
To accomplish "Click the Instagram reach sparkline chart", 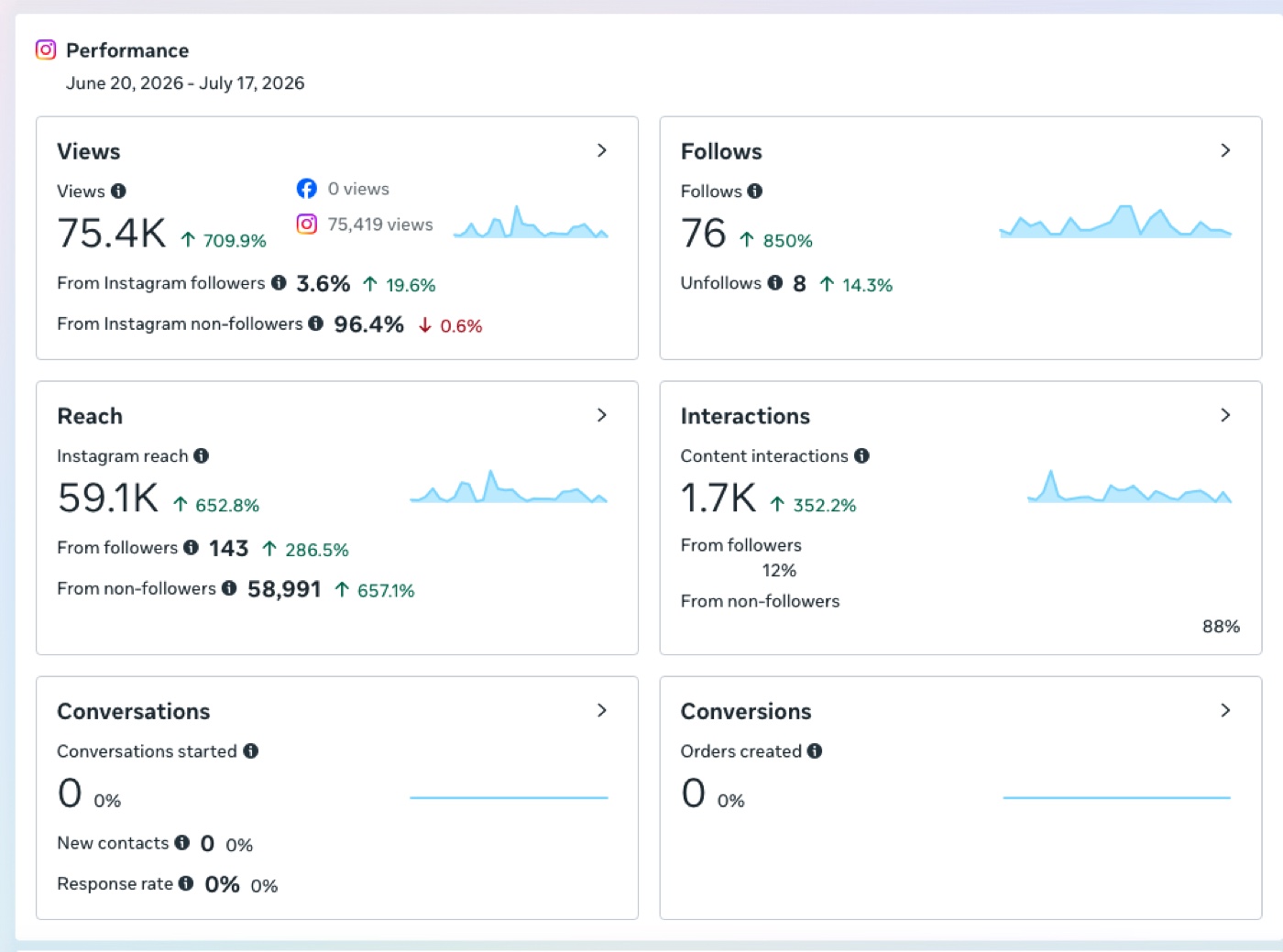I will 509,487.
